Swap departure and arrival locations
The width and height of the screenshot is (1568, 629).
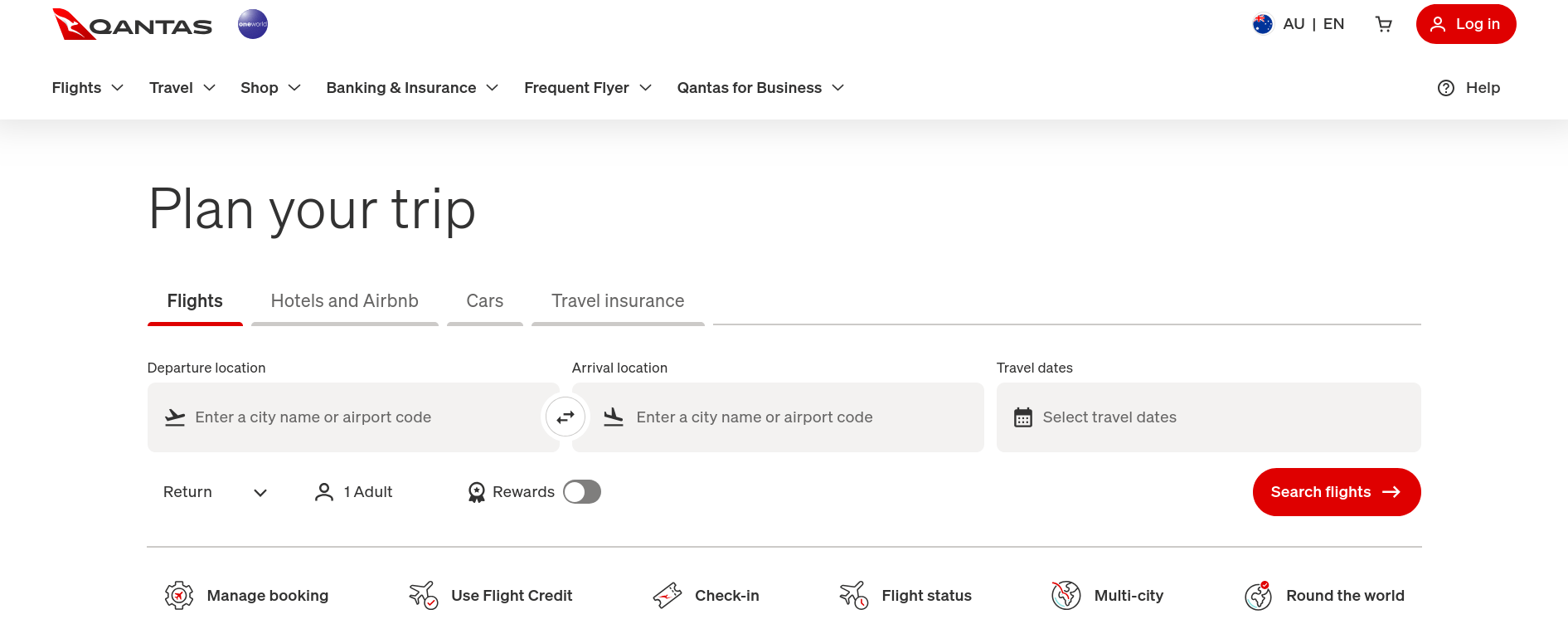[x=566, y=417]
